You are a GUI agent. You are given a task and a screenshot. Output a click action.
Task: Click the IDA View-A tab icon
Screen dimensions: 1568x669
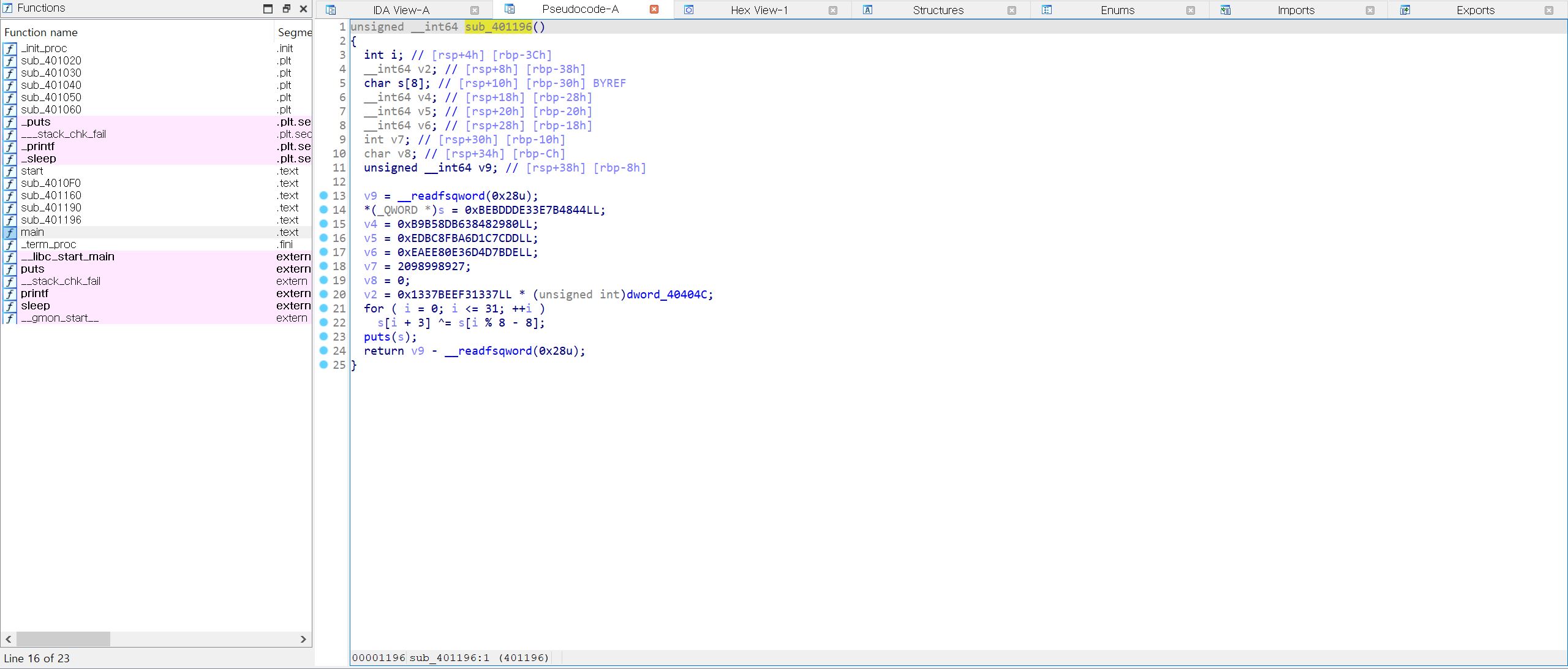[x=331, y=10]
